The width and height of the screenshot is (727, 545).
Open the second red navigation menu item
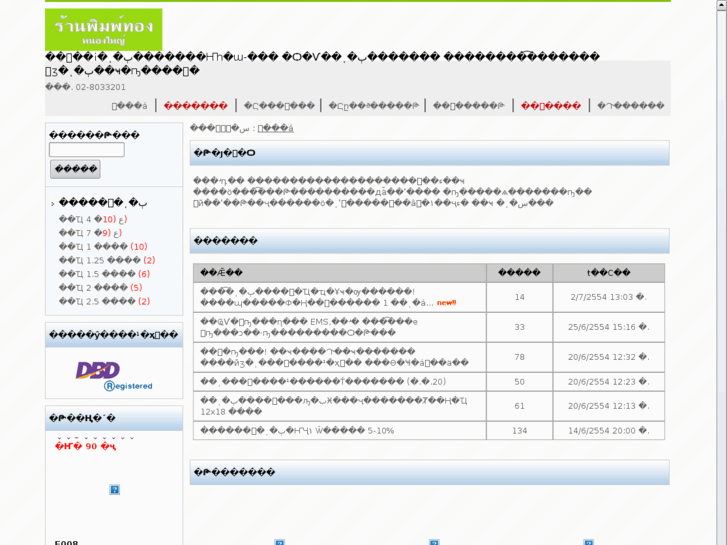tap(551, 106)
